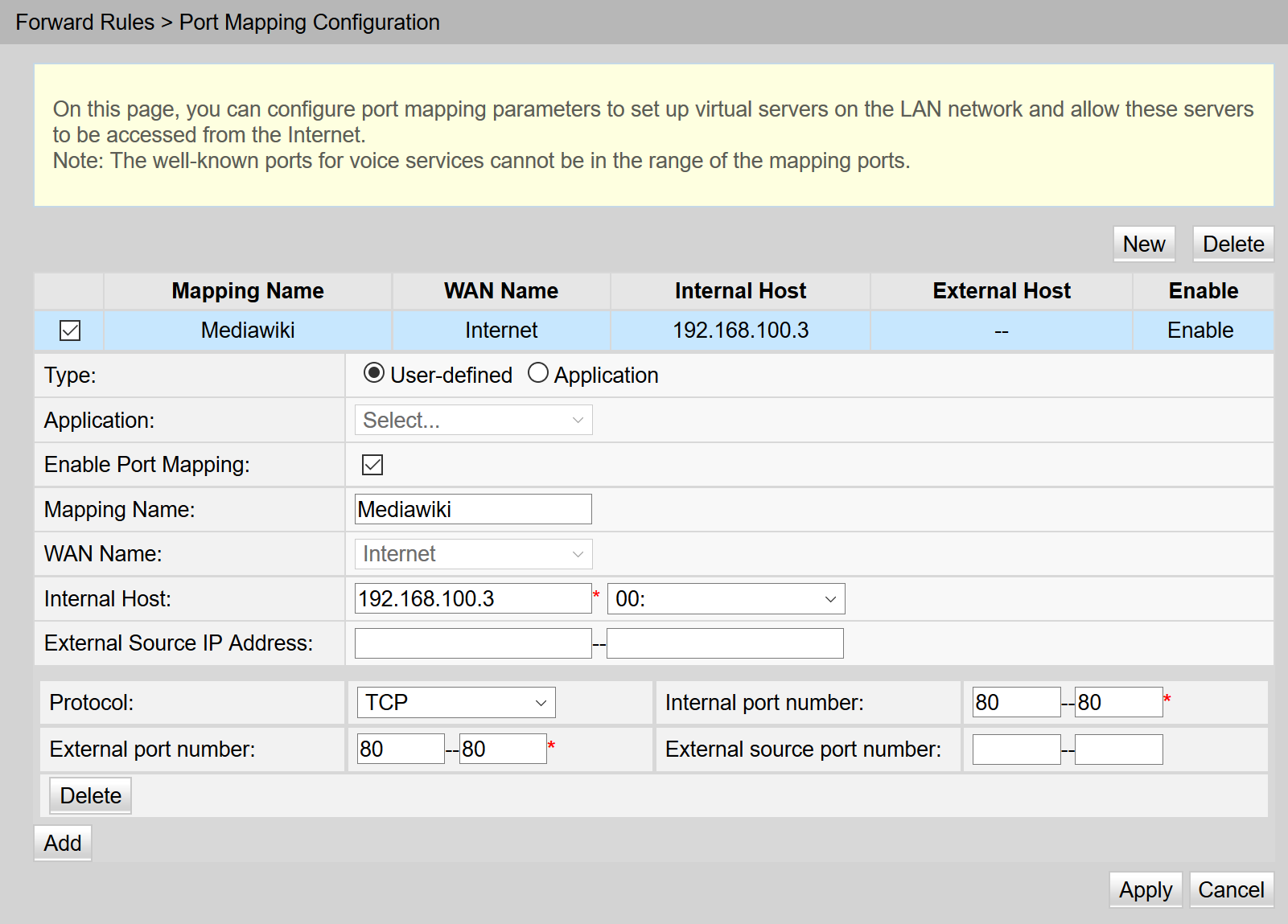Screen dimensions: 1288x924
Task: Choose the Application type radio button
Action: [537, 373]
